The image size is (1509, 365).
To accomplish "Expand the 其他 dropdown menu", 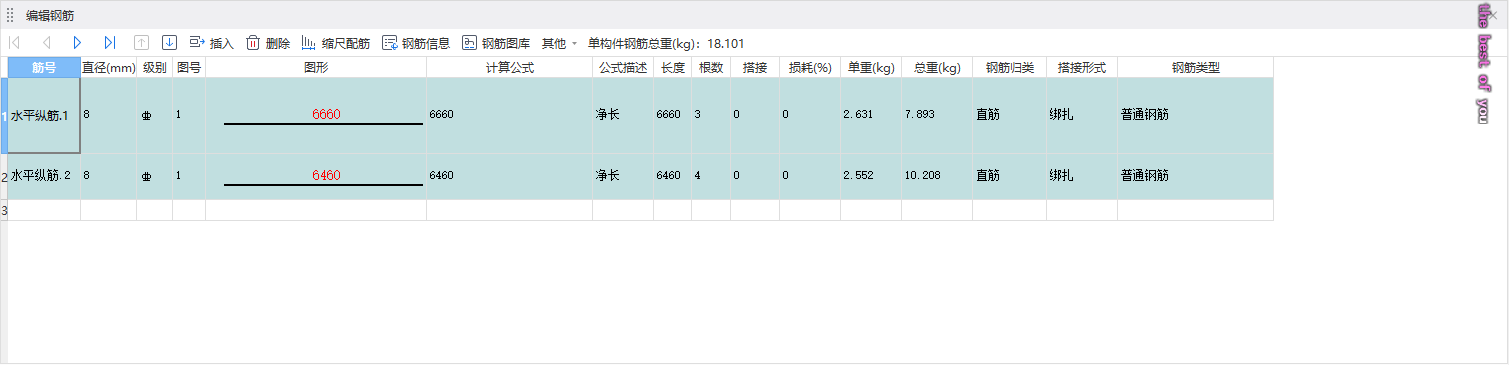I will [560, 43].
